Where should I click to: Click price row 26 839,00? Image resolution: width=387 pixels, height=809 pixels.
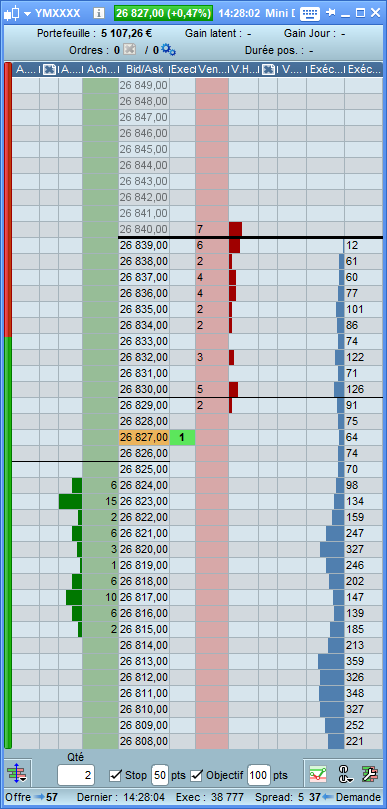pos(144,246)
